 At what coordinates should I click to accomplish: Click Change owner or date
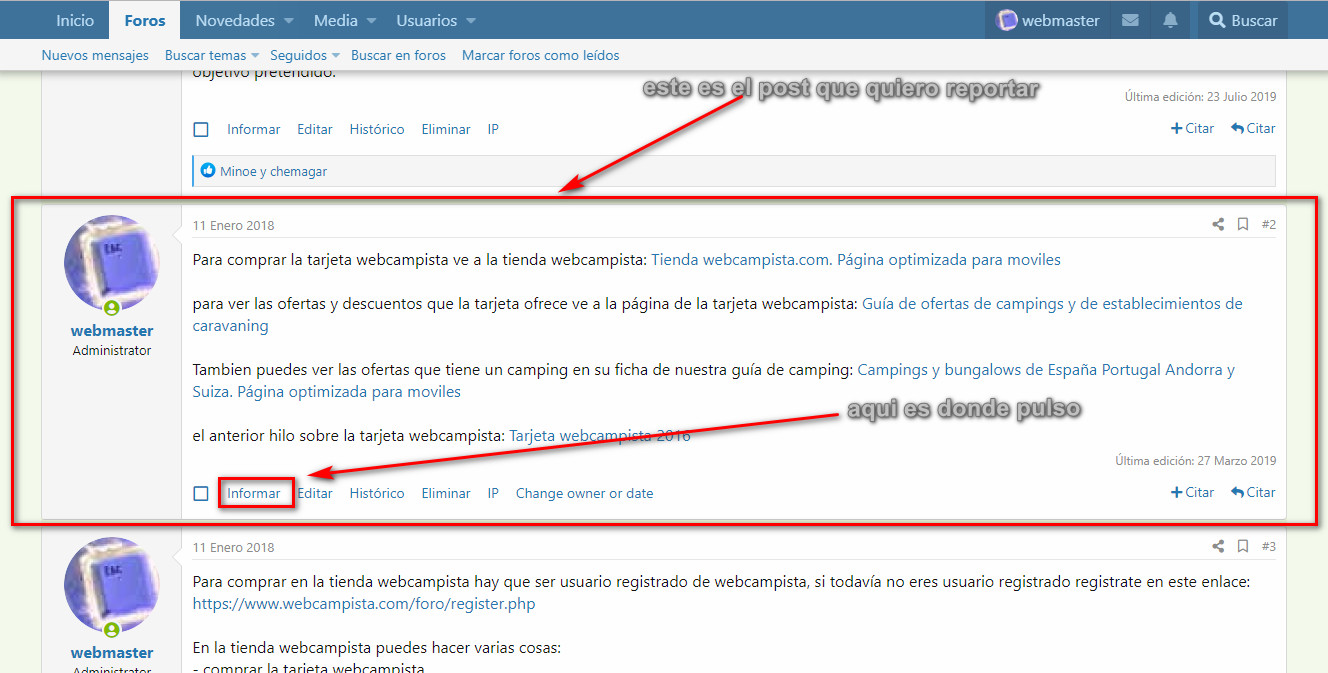[x=585, y=493]
